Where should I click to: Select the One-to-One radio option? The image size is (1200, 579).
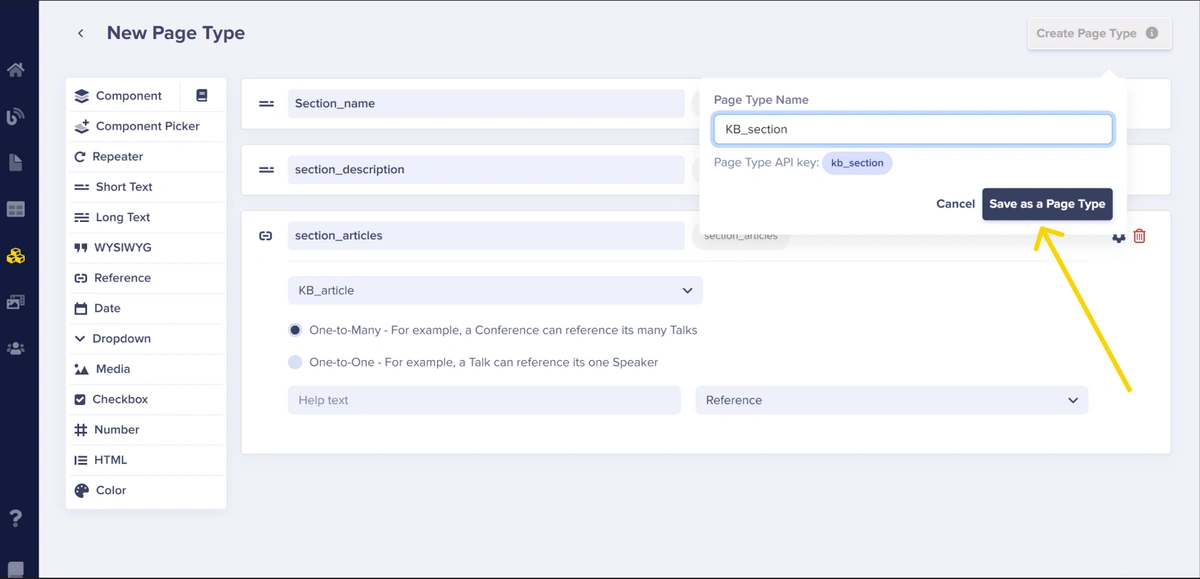pyautogui.click(x=295, y=362)
